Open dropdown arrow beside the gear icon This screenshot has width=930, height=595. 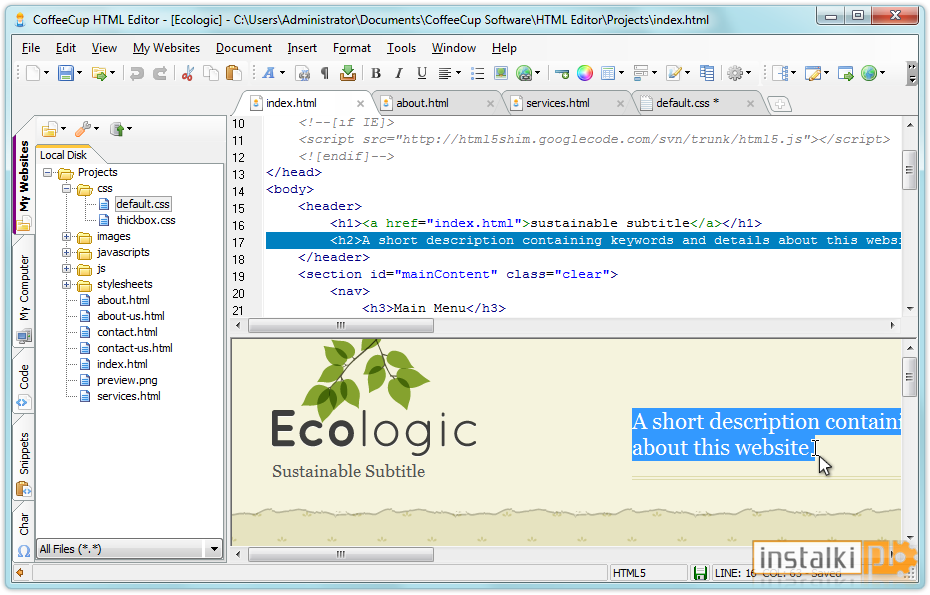[x=749, y=73]
